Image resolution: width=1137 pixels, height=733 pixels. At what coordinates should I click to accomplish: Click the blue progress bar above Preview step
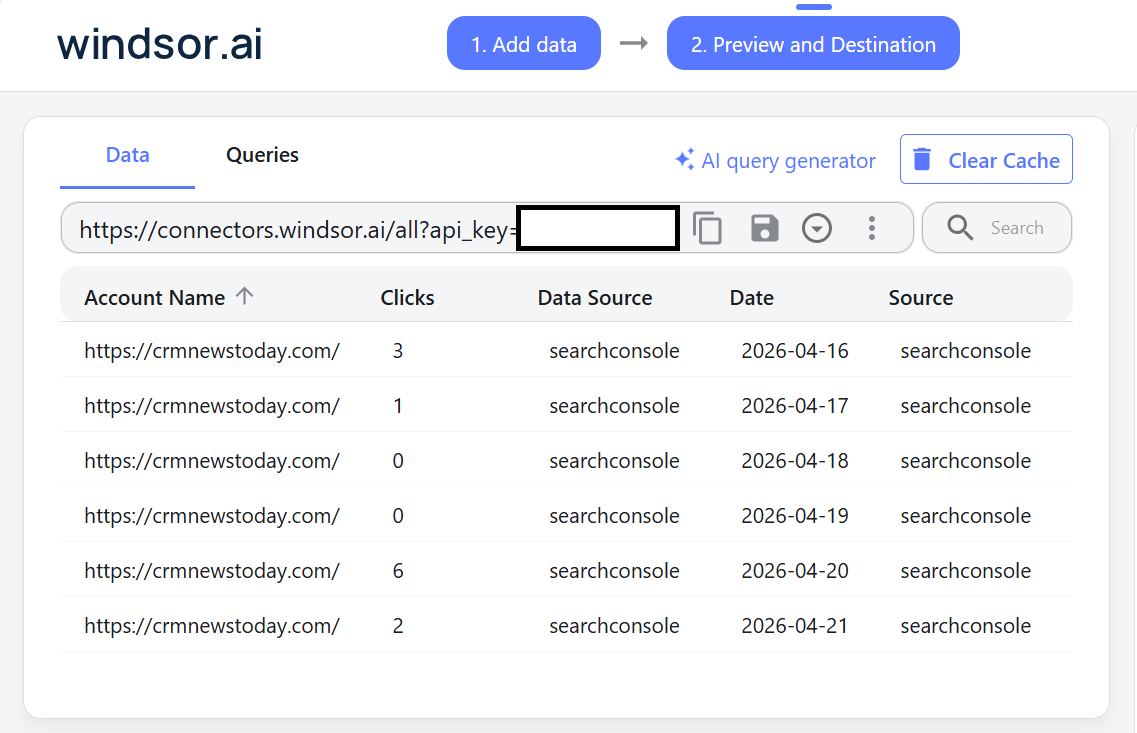(813, 6)
